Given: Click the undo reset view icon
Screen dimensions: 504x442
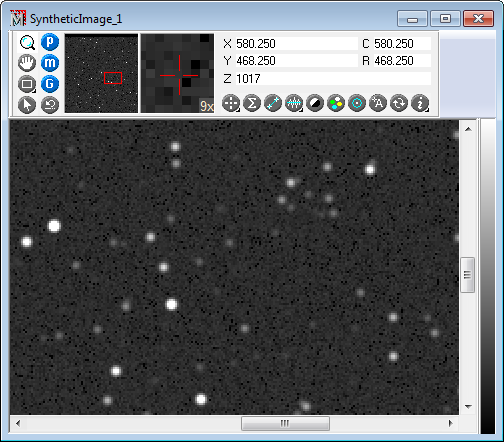Looking at the screenshot, I should click(x=50, y=105).
